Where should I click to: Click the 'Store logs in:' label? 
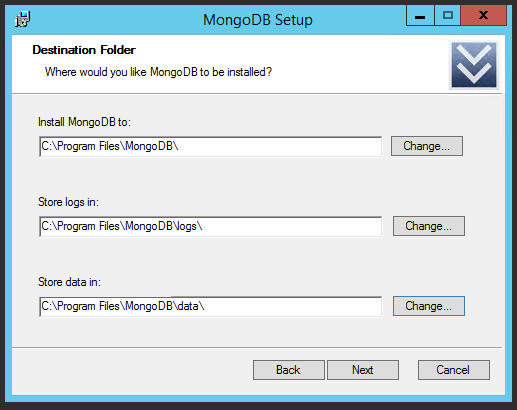68,202
